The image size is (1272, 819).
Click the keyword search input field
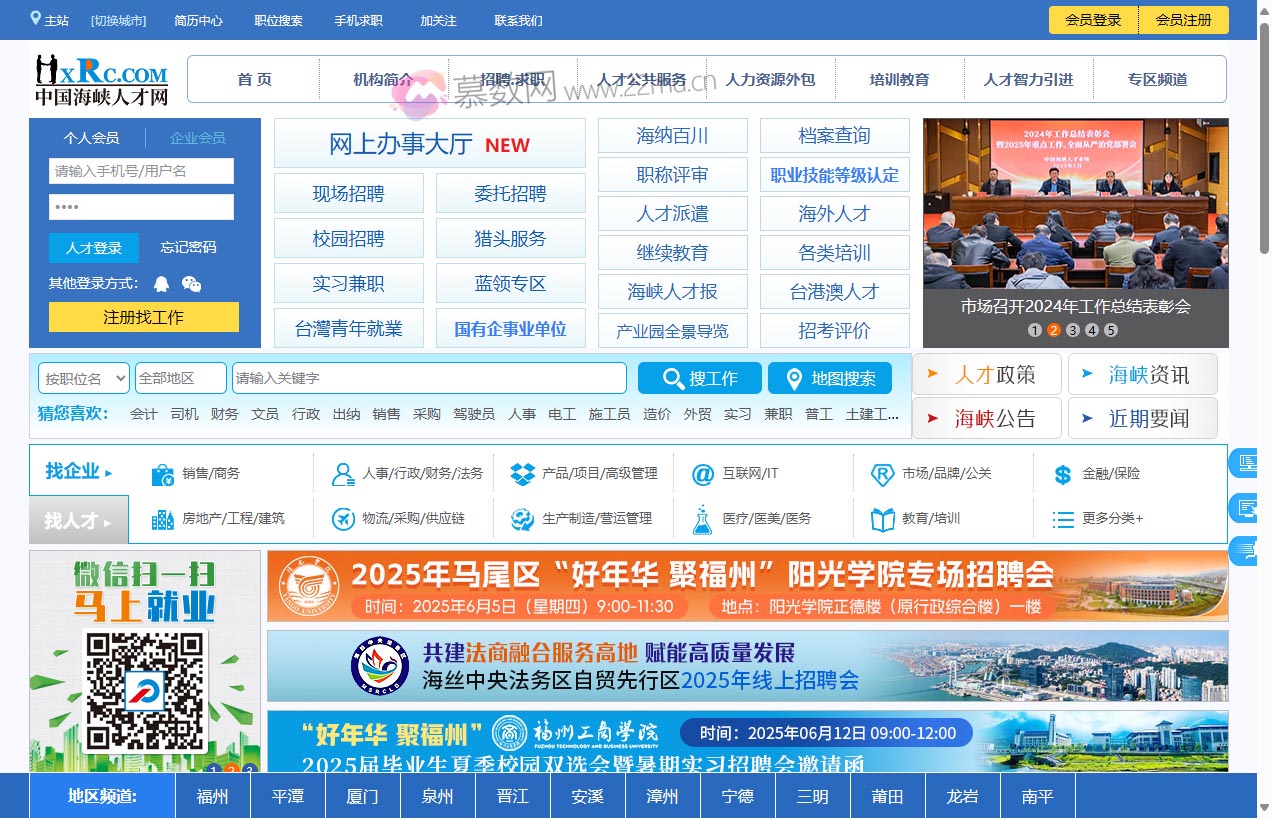tap(430, 378)
